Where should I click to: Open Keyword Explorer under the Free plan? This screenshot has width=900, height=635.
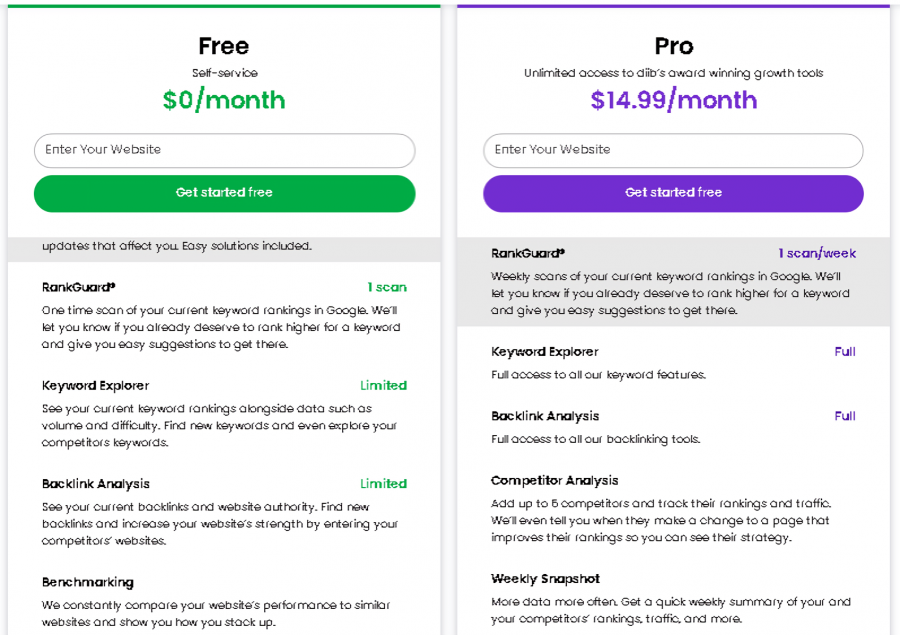pos(95,385)
